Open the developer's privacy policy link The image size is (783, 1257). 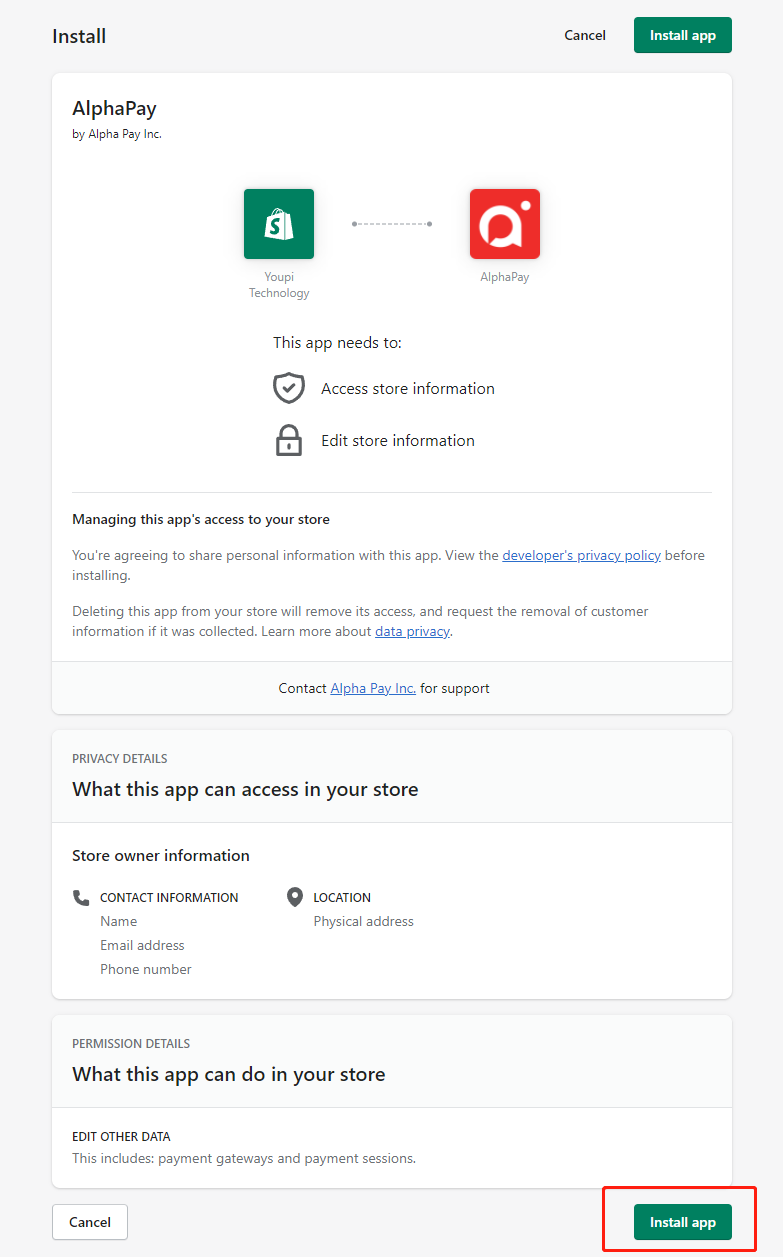coord(581,555)
